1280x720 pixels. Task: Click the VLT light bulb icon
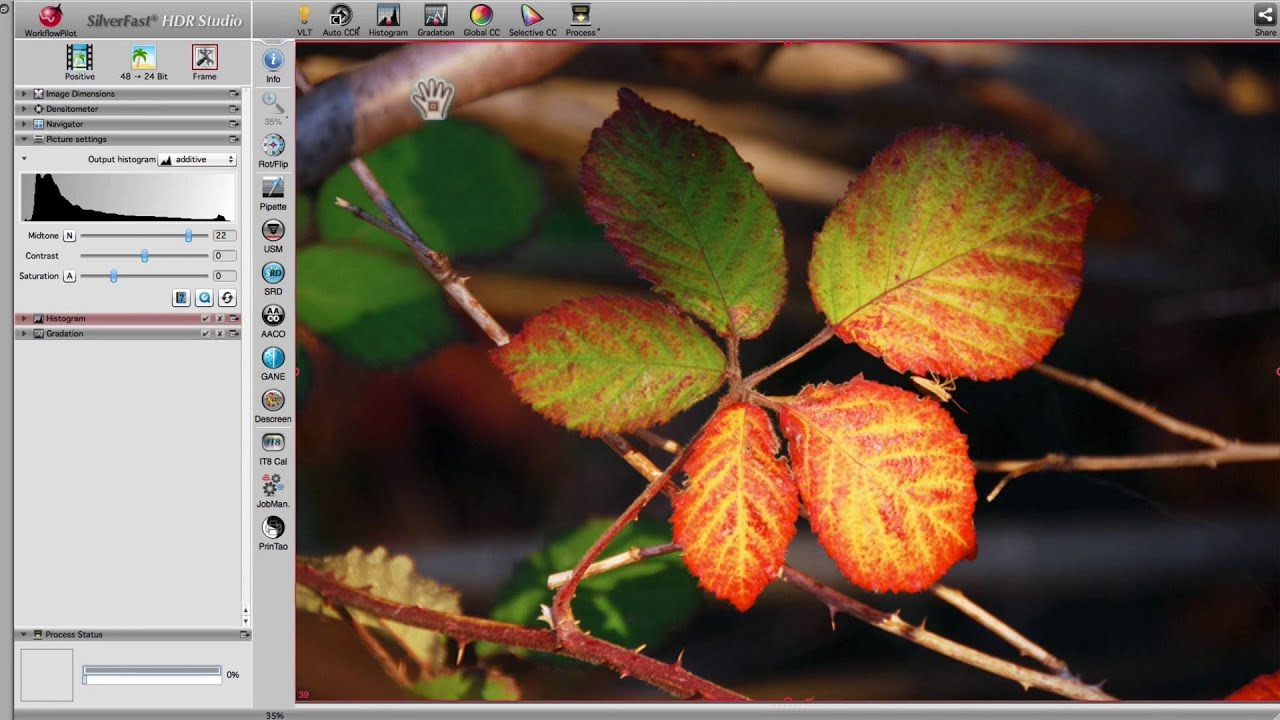point(305,15)
